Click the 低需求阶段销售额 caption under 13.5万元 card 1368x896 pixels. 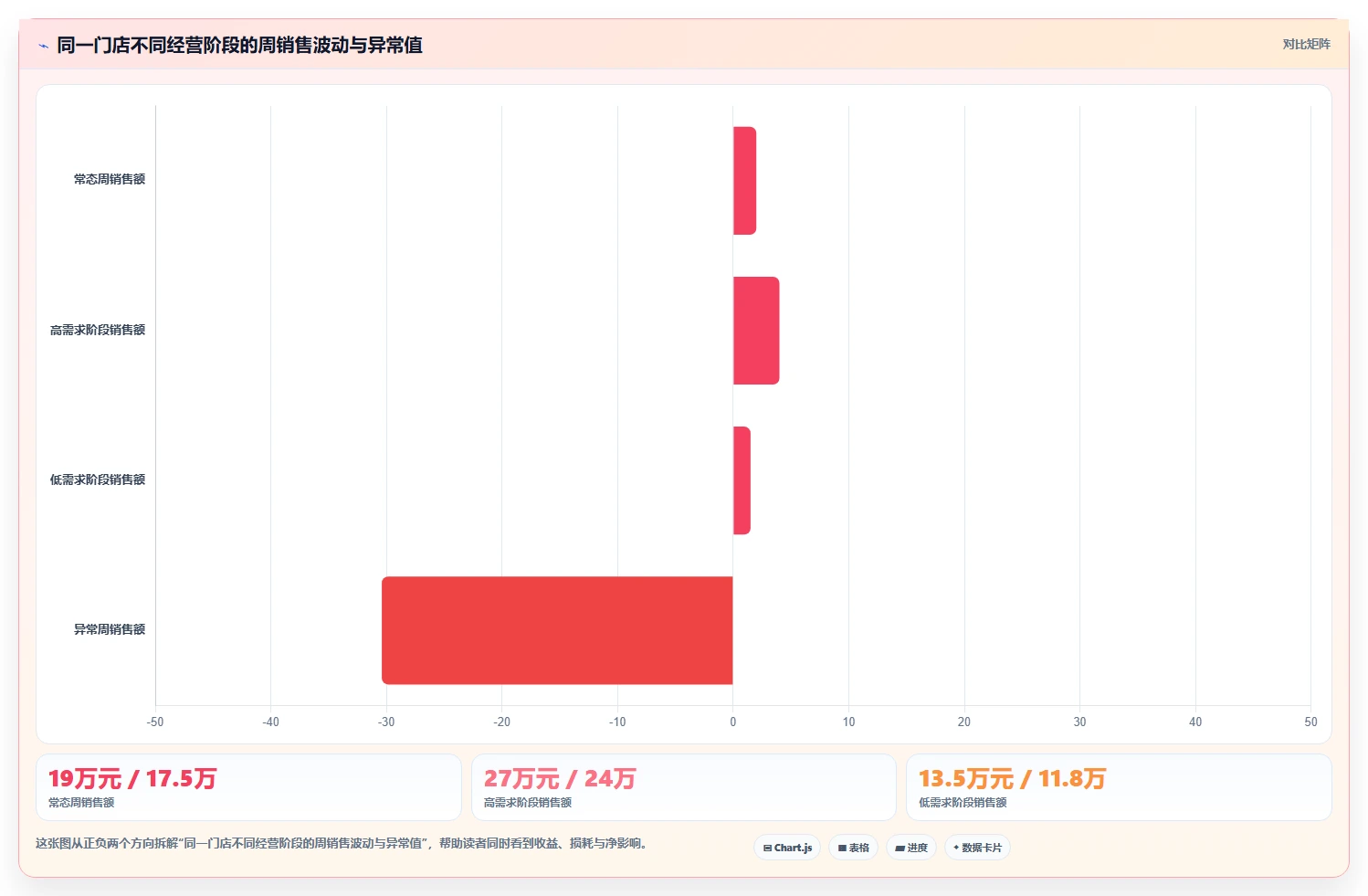[x=963, y=803]
